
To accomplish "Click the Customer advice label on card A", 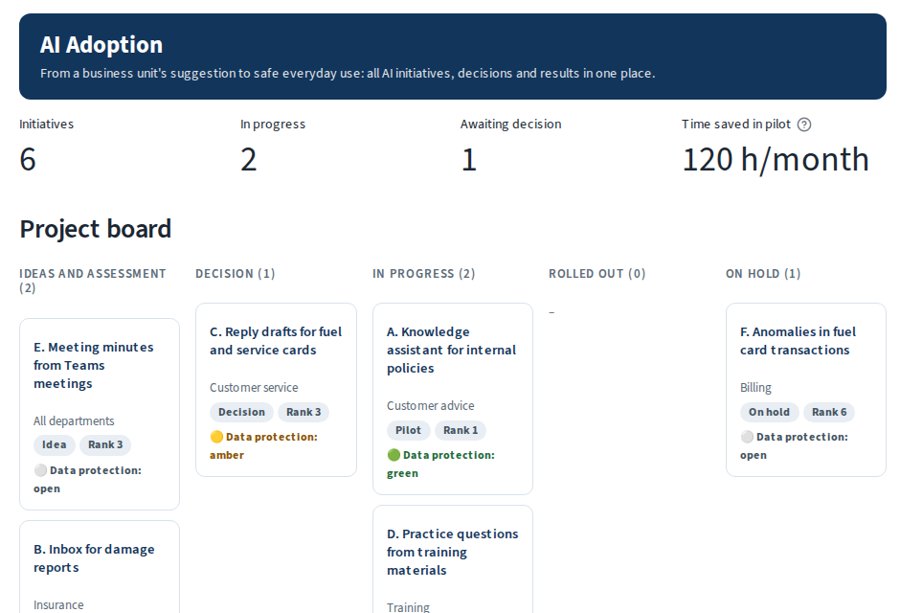I will (x=430, y=406).
